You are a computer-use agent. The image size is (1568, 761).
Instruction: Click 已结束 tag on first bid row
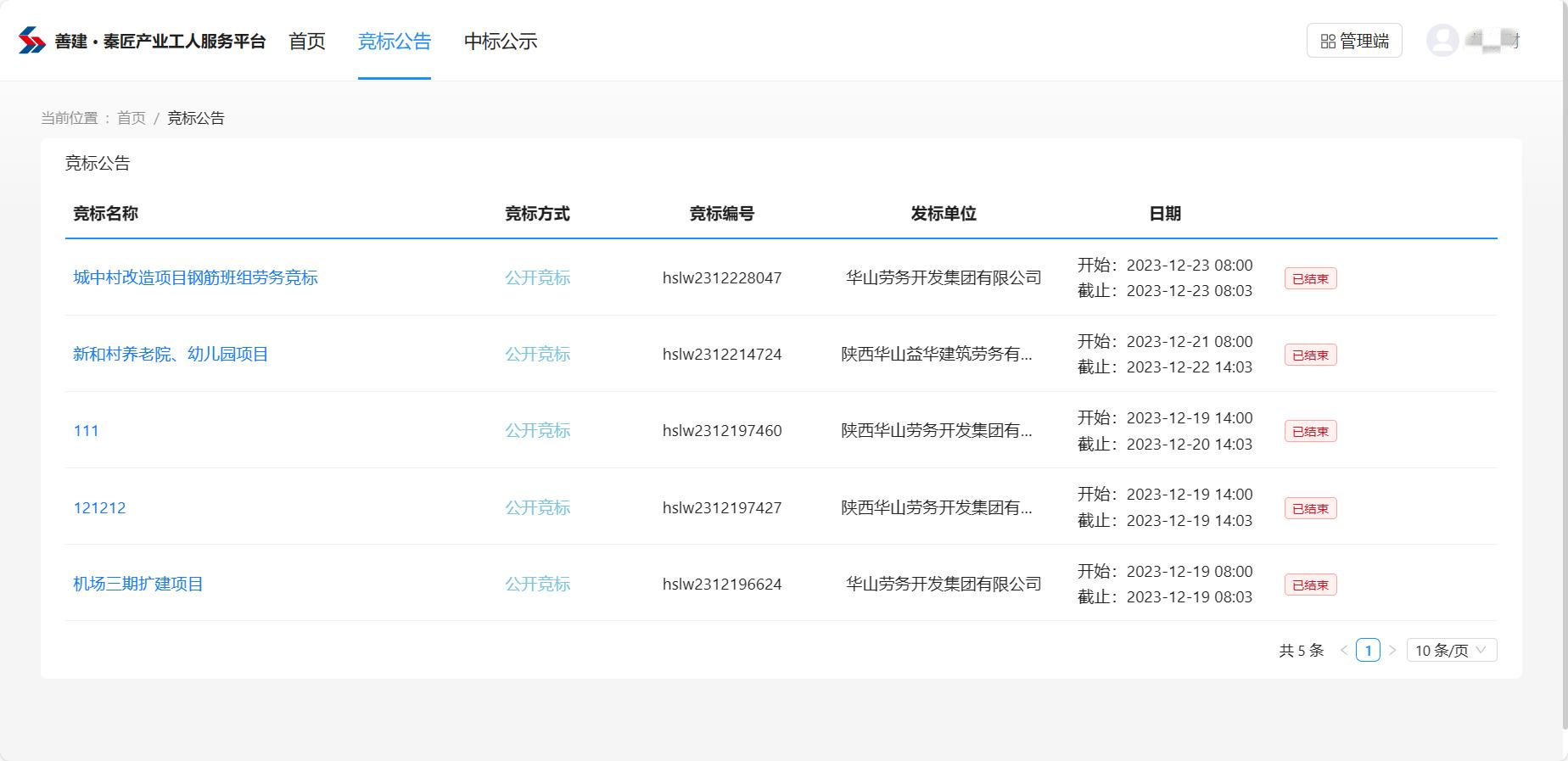1310,278
